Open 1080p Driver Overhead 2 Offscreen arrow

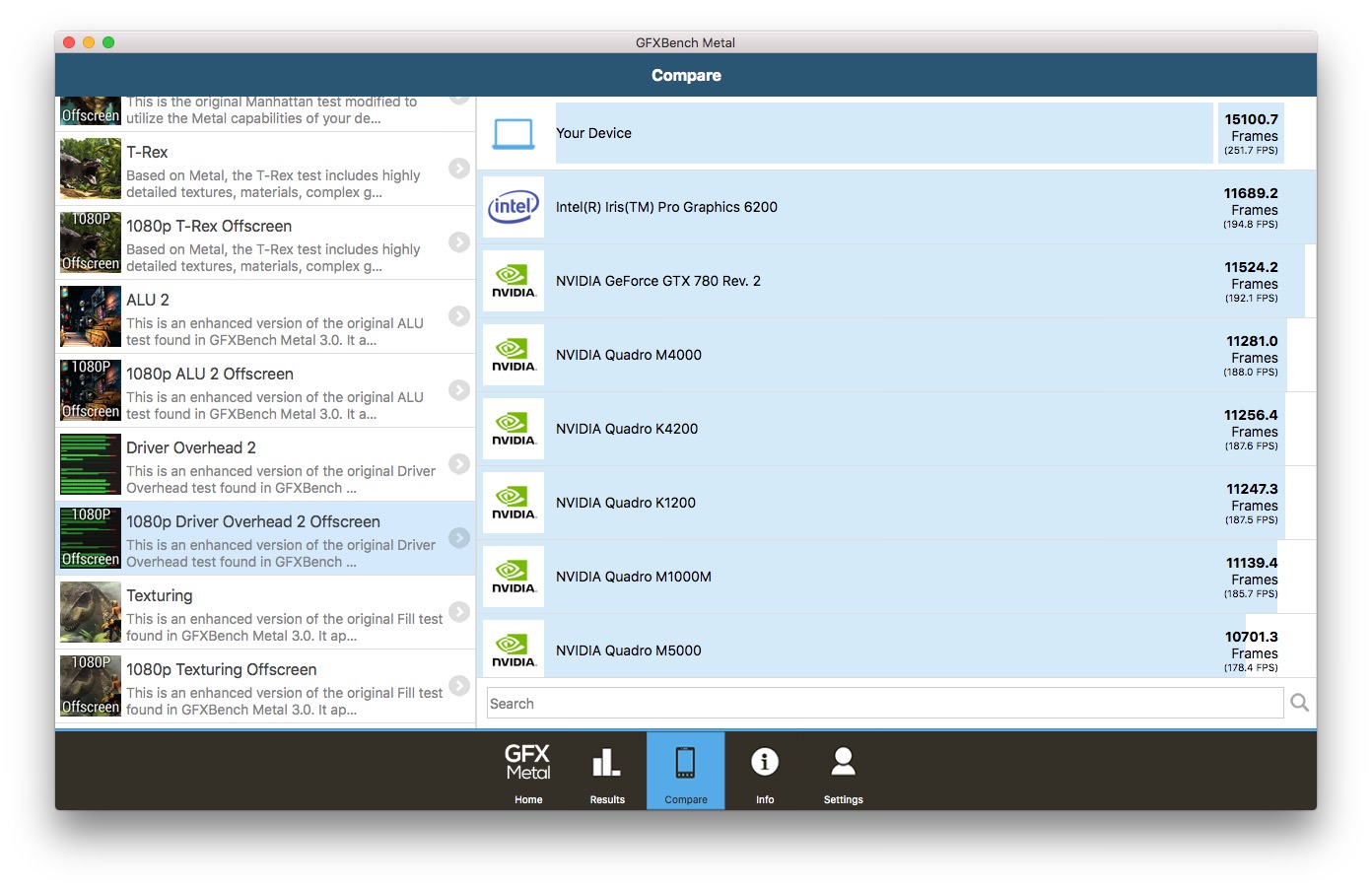pos(459,538)
